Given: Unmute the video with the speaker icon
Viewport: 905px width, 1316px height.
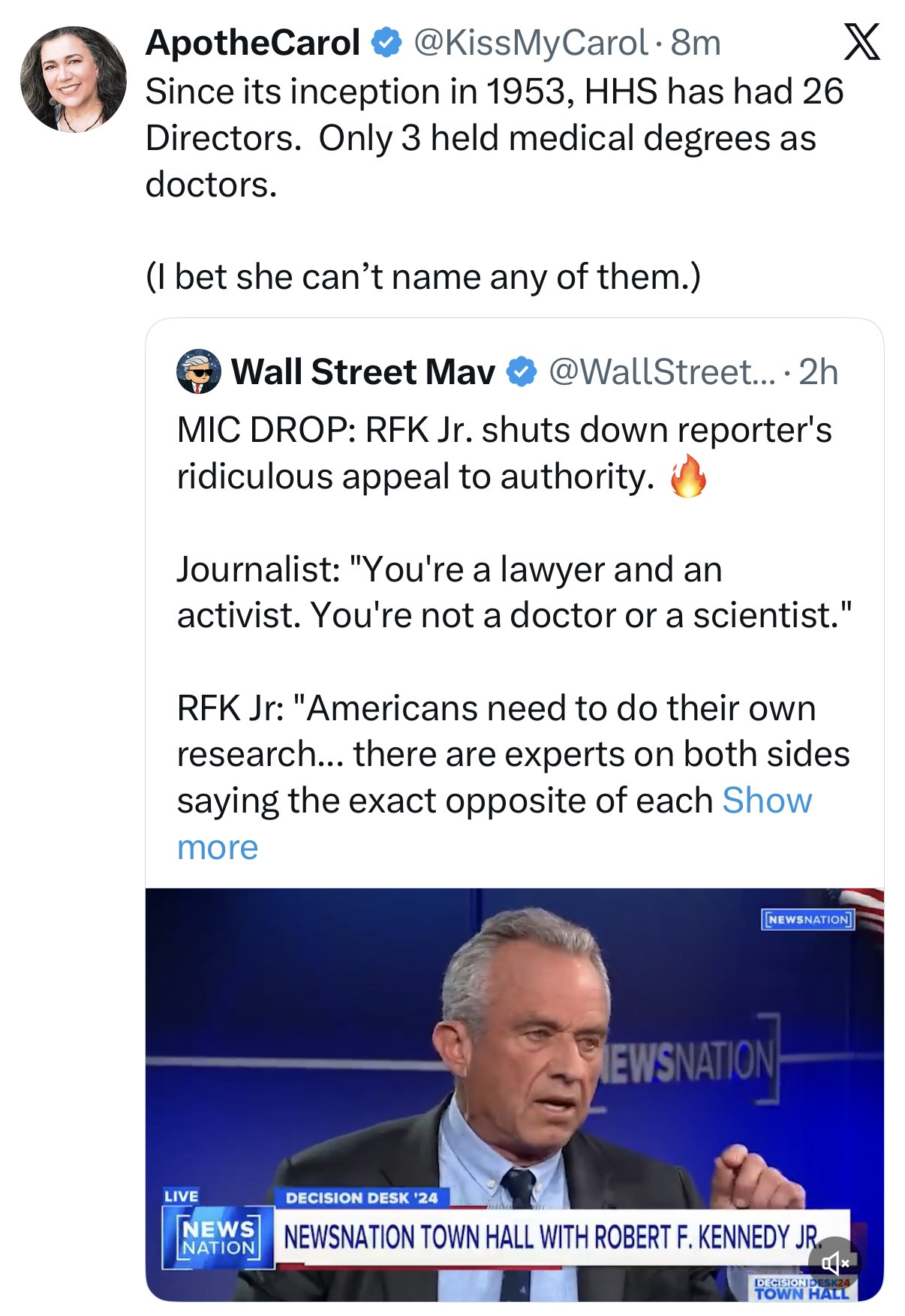Looking at the screenshot, I should point(834,1264).
